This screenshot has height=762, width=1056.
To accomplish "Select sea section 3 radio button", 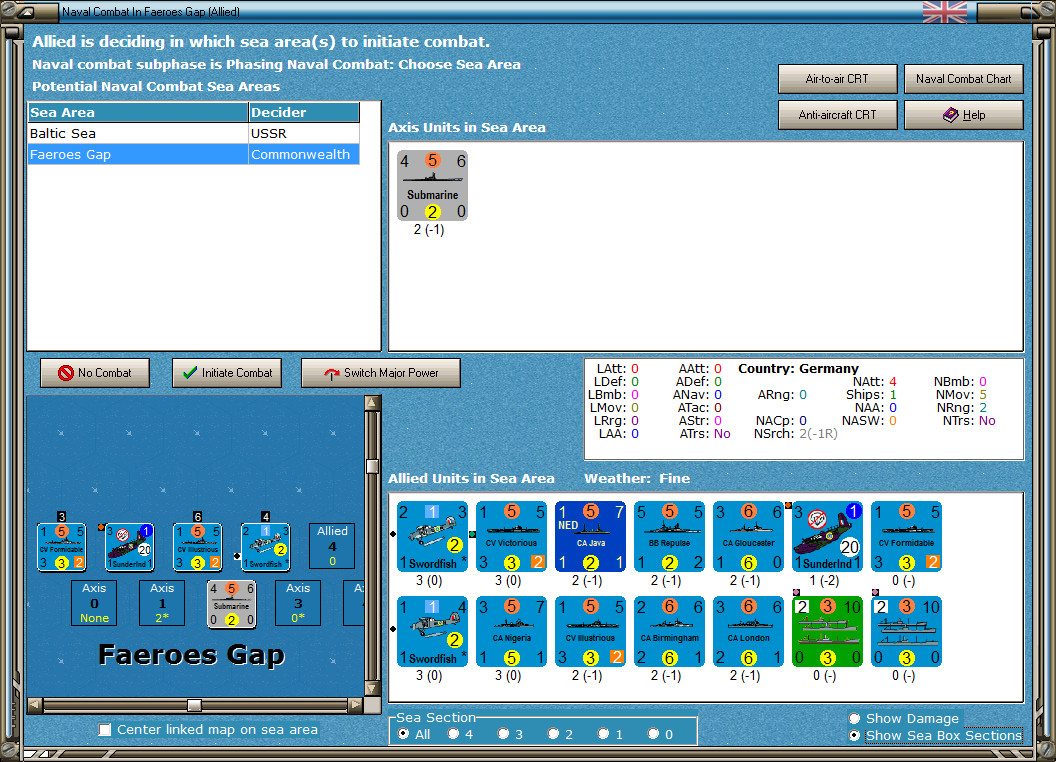I will click(503, 734).
